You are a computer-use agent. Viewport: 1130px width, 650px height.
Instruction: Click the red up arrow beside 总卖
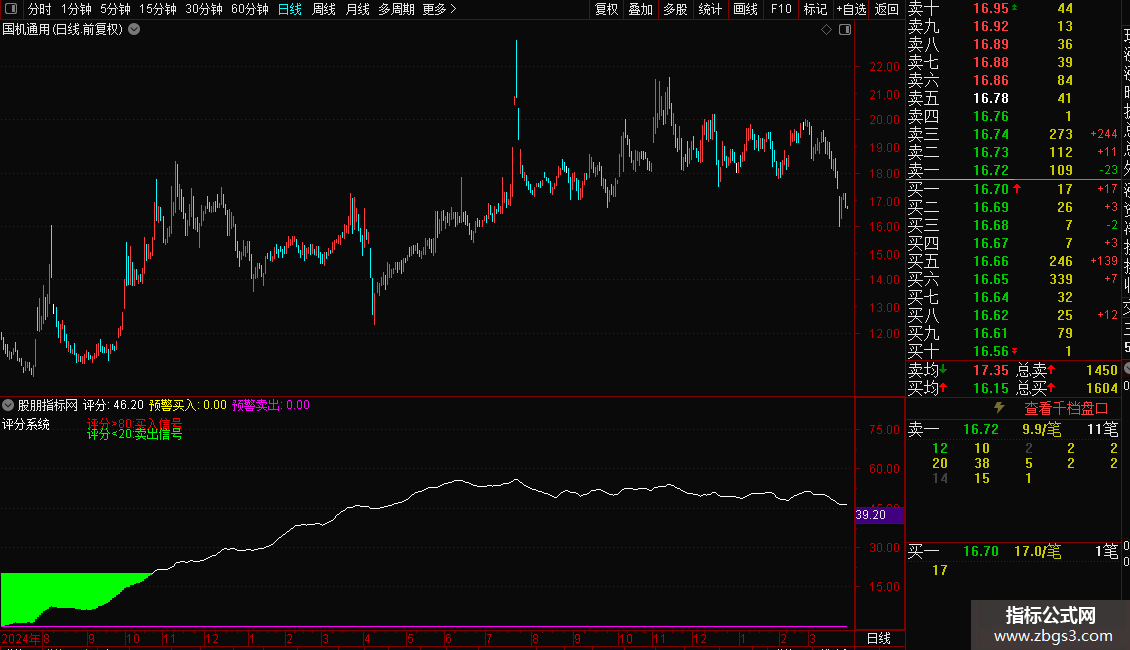click(1051, 370)
